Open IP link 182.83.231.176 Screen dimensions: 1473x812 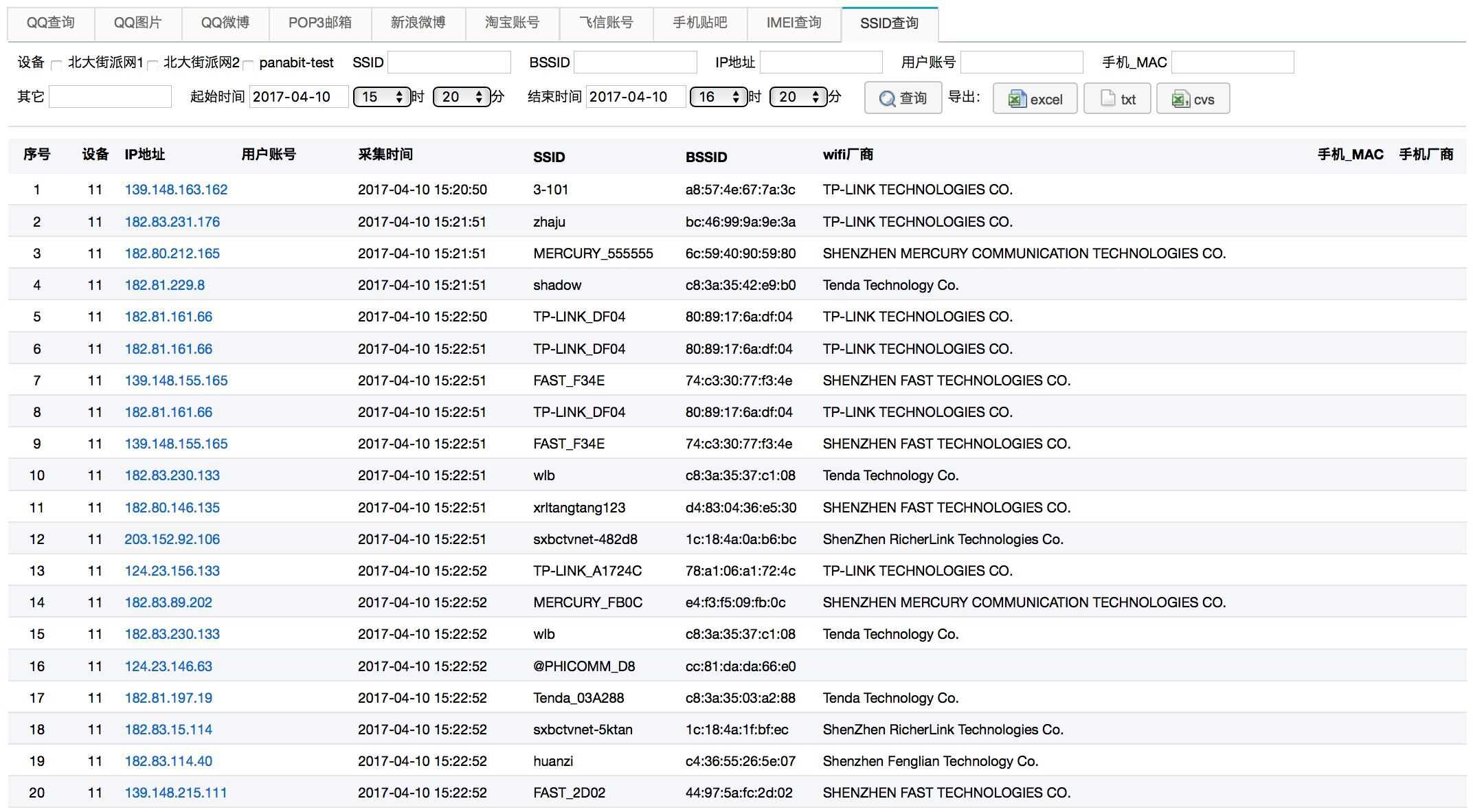172,222
